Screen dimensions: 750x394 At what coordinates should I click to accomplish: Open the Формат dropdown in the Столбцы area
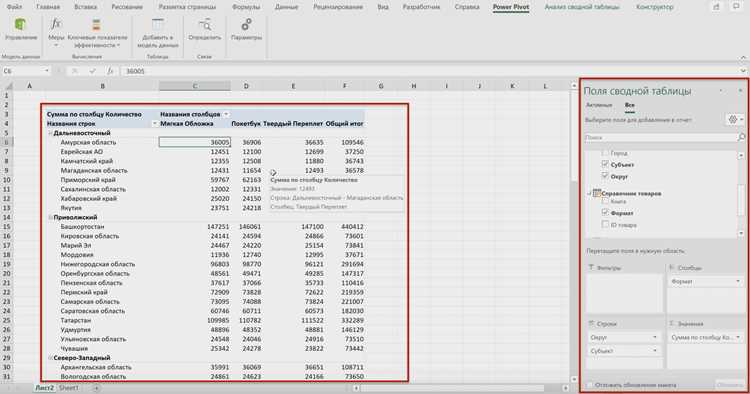click(738, 282)
